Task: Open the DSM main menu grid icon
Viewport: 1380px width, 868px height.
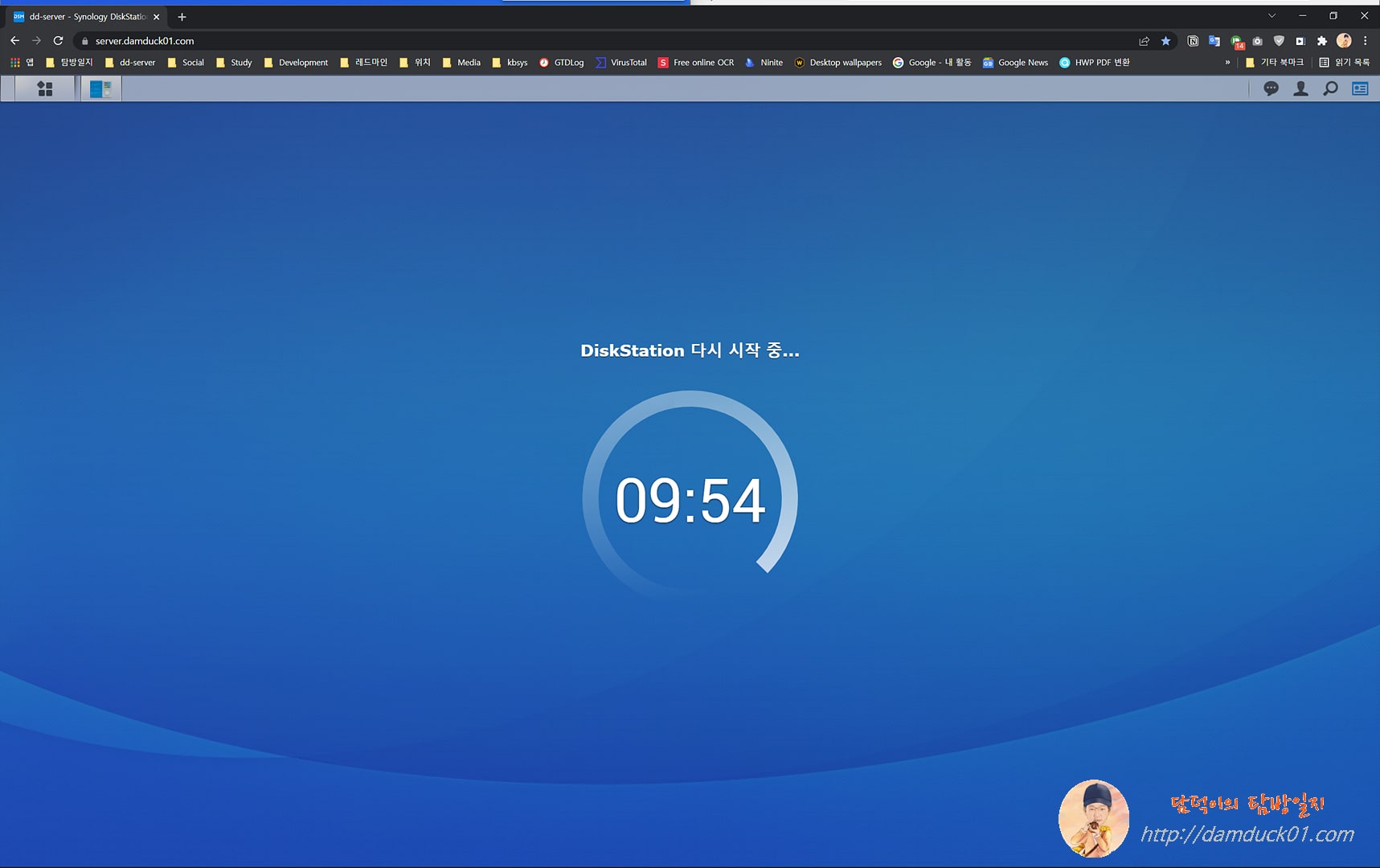Action: [x=44, y=88]
